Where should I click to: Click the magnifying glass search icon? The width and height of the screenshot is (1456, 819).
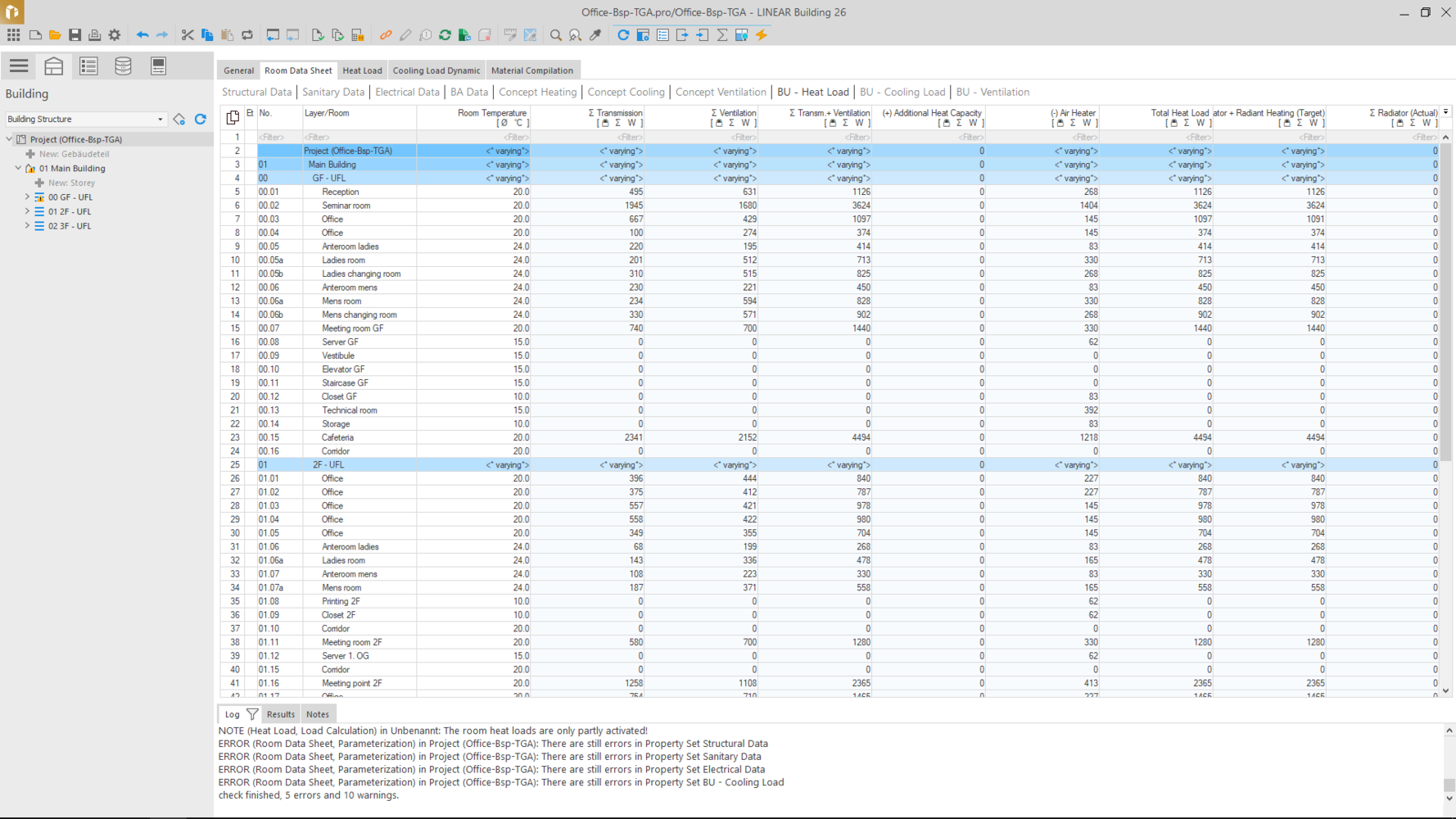556,35
